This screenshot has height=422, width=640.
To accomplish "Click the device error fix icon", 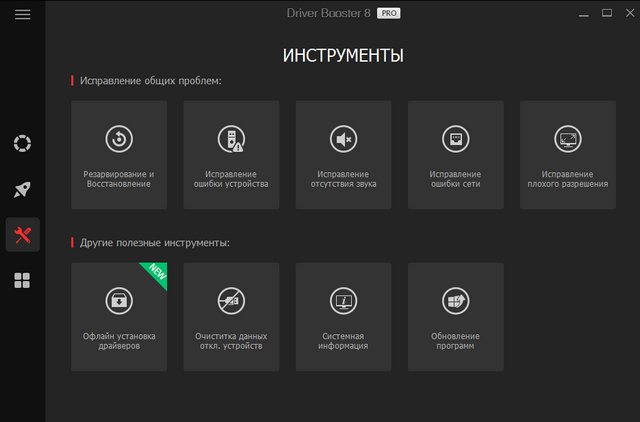I will tap(231, 139).
